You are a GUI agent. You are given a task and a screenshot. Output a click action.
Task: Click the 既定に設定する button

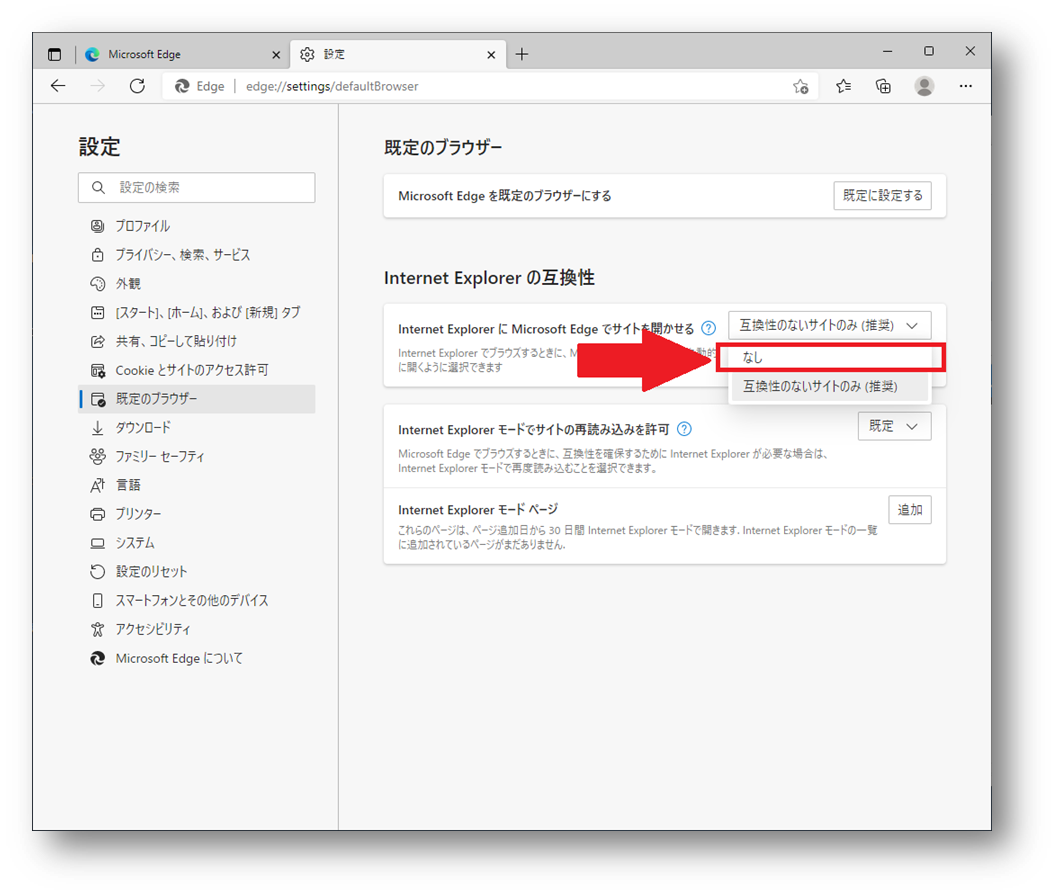[882, 196]
